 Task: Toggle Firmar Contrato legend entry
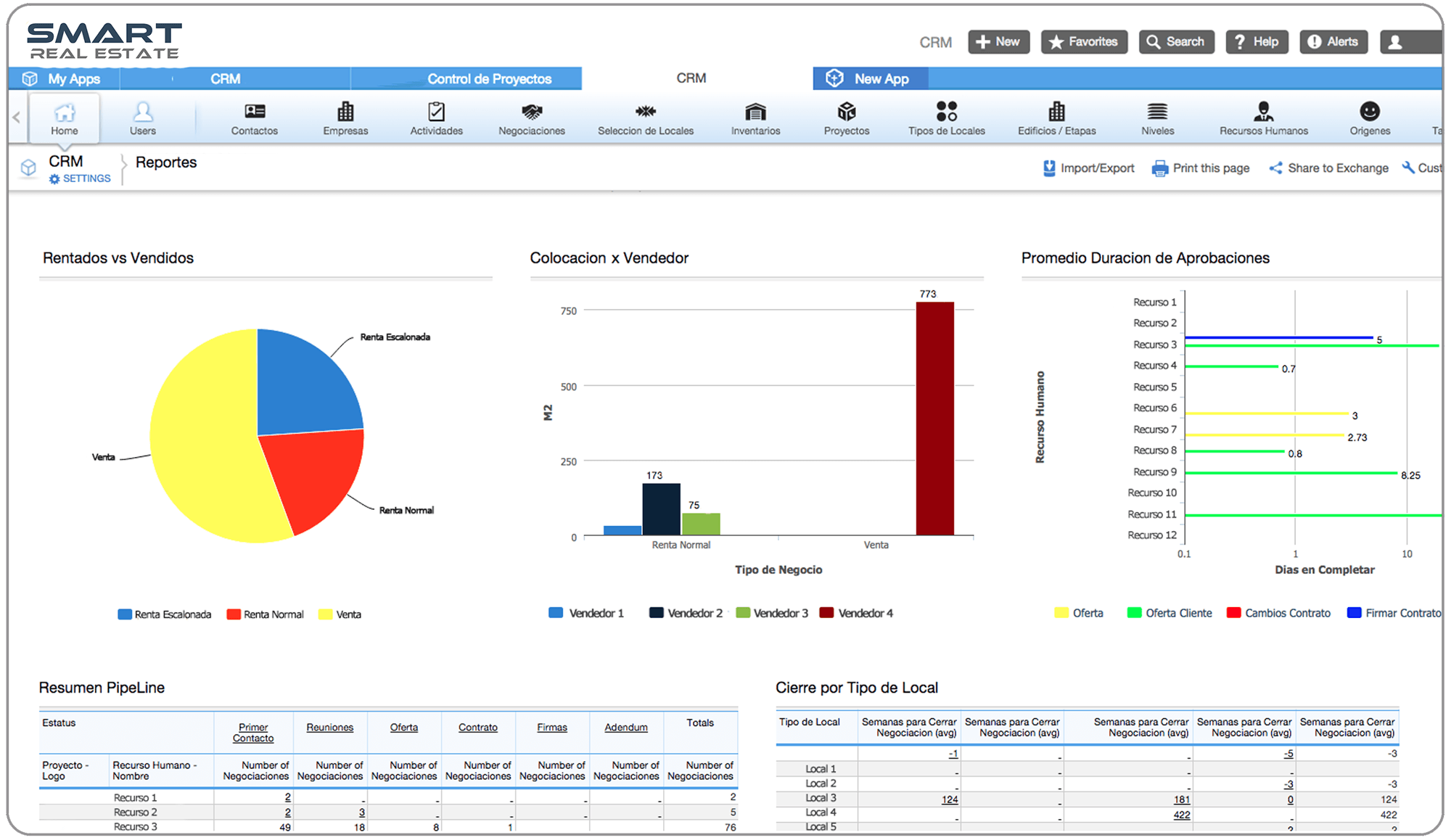tap(1394, 613)
